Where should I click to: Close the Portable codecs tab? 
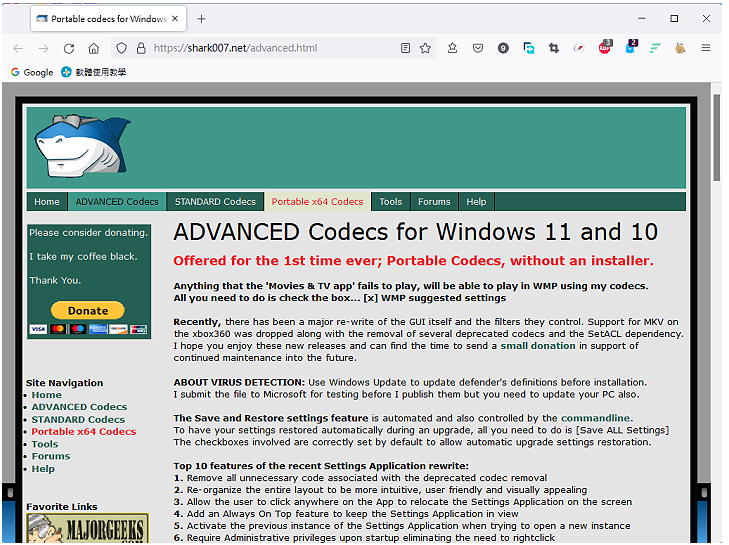click(x=175, y=19)
